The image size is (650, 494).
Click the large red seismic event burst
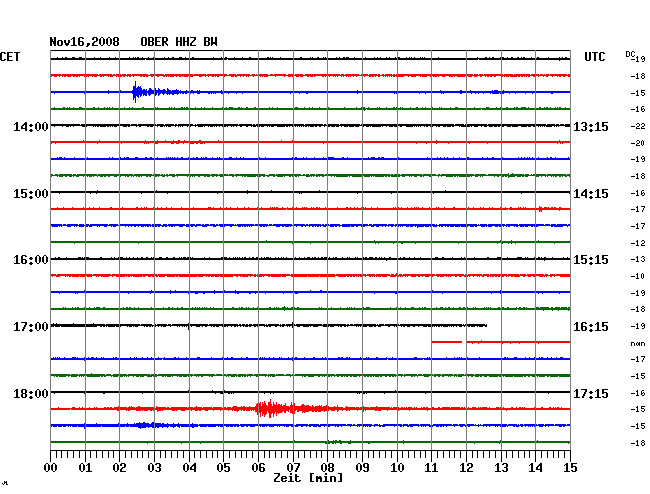pyautogui.click(x=290, y=409)
